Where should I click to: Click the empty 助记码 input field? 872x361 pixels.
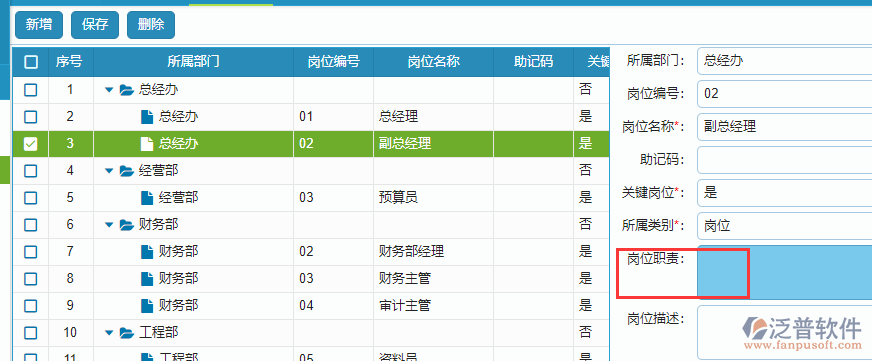tap(784, 160)
